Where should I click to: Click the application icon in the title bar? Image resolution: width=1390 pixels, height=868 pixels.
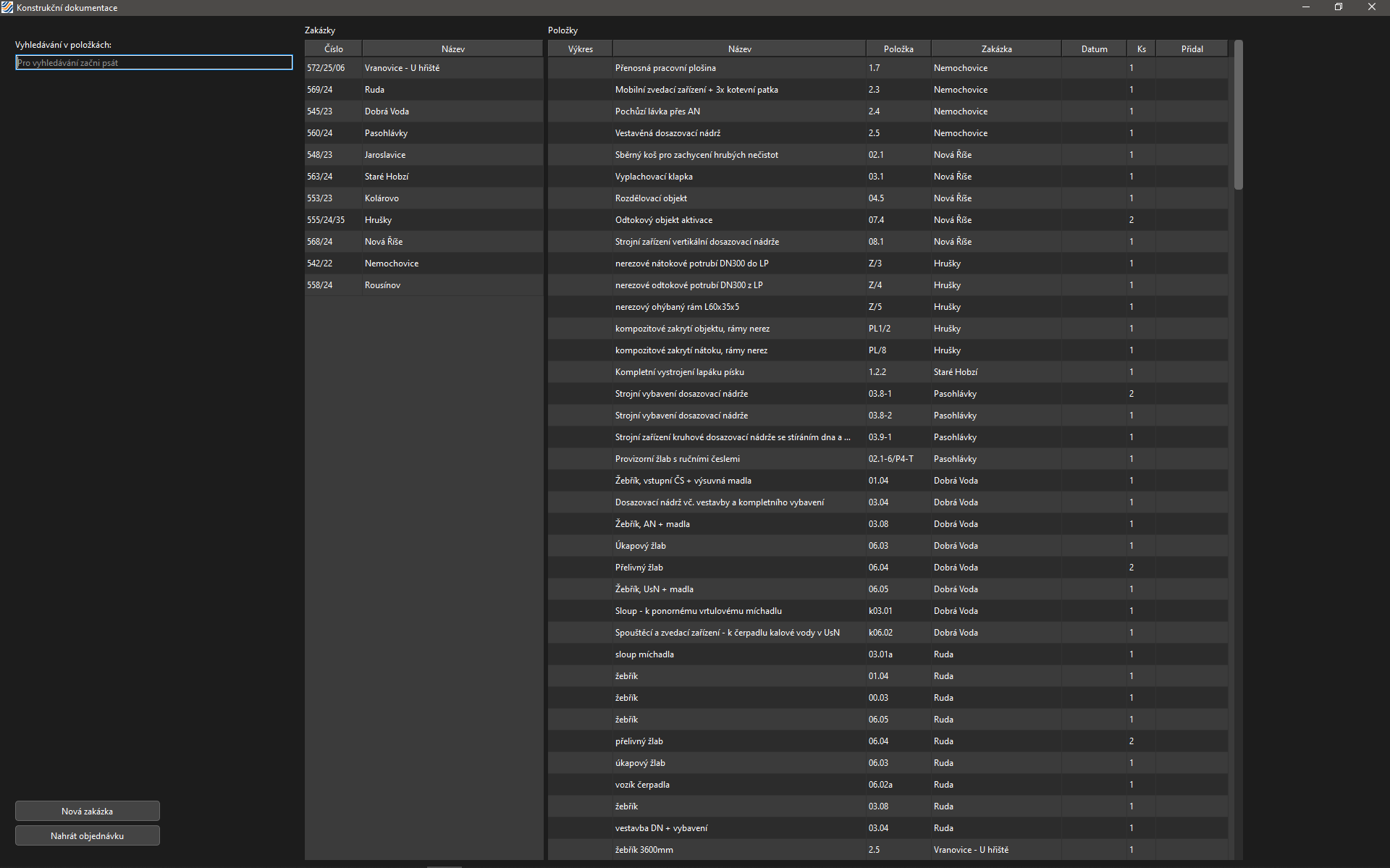pos(8,7)
